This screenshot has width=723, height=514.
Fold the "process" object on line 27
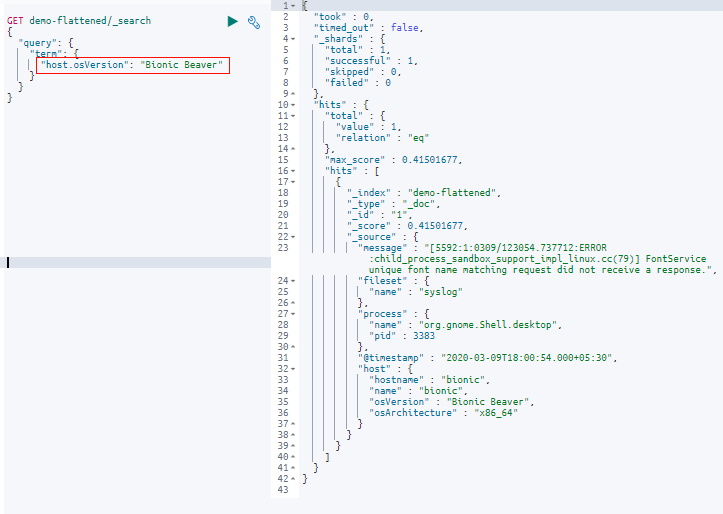[x=293, y=314]
